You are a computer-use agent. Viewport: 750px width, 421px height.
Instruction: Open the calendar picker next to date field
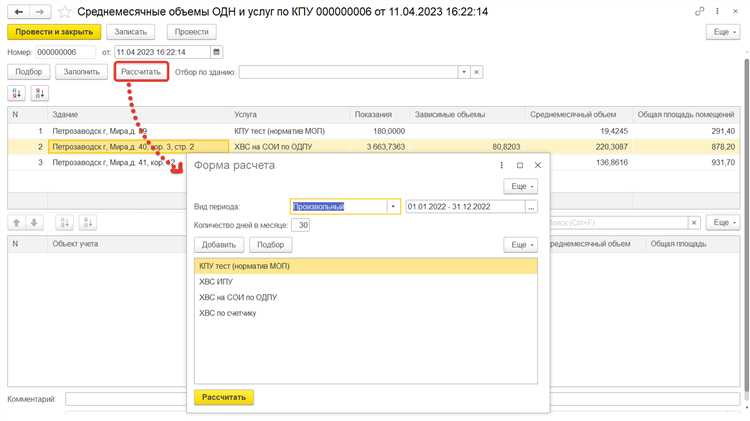click(217, 52)
